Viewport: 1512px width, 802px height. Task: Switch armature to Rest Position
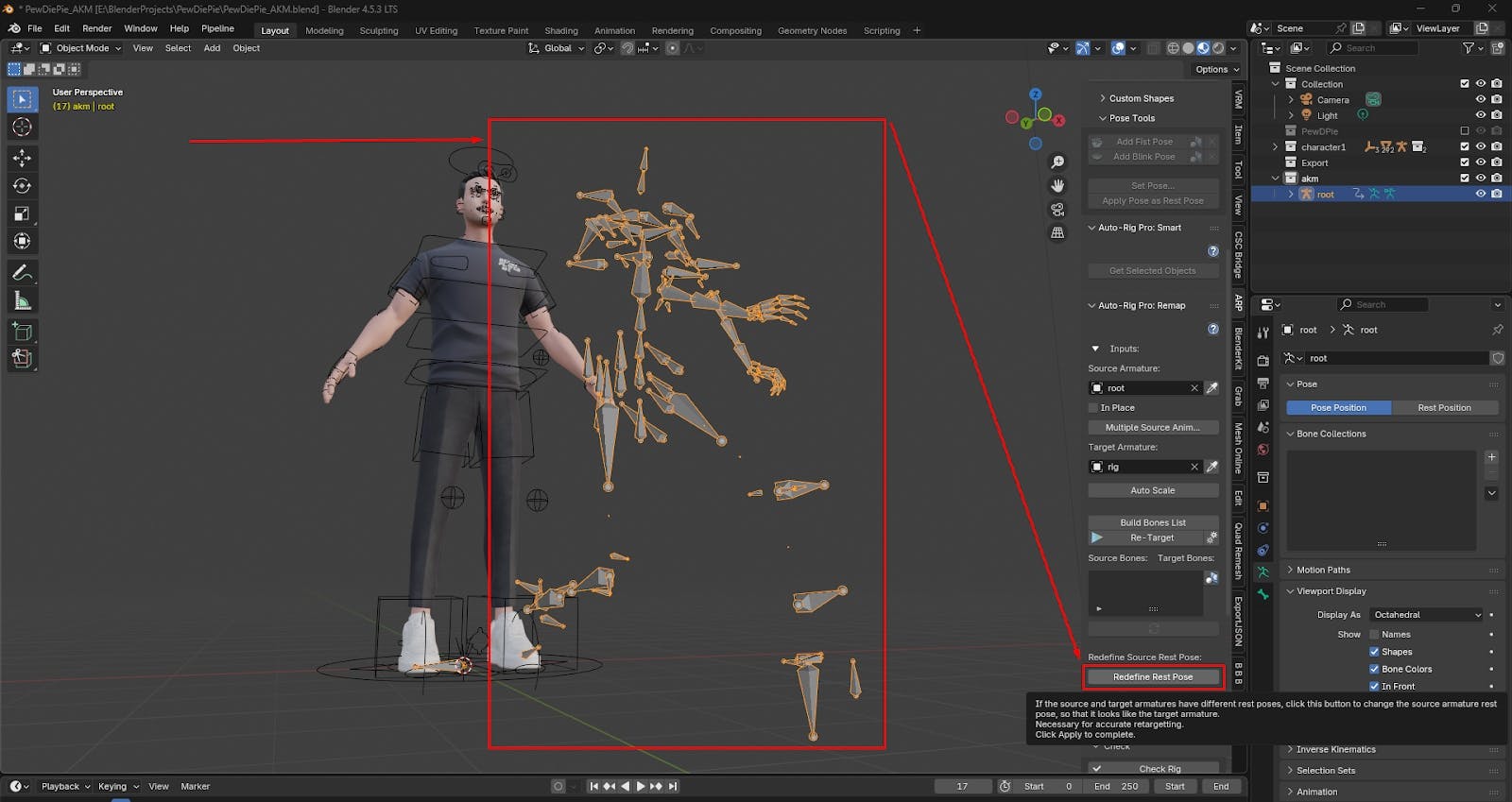click(1445, 407)
